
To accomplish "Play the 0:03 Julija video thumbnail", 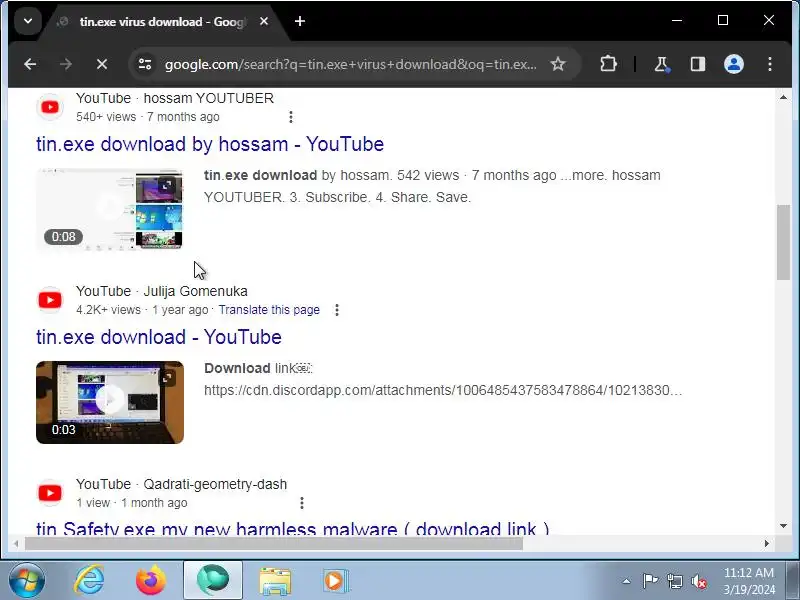I will (x=110, y=402).
